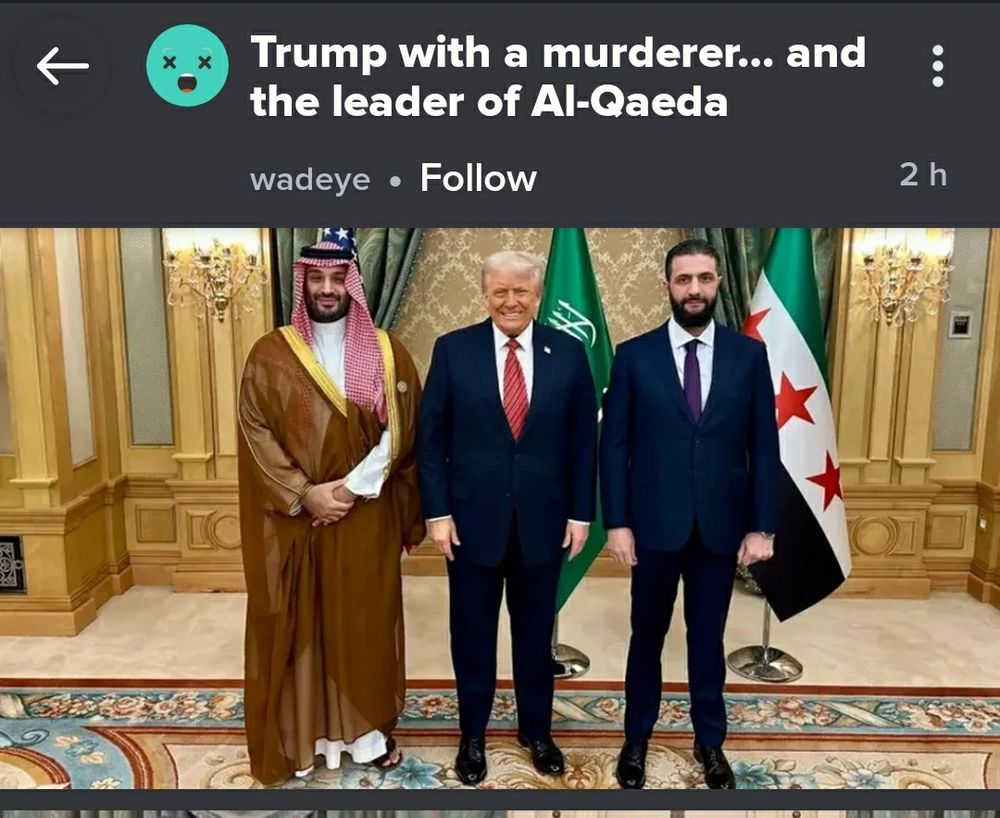Open the next image strip below photo
Viewport: 1000px width, 818px height.
(500, 813)
